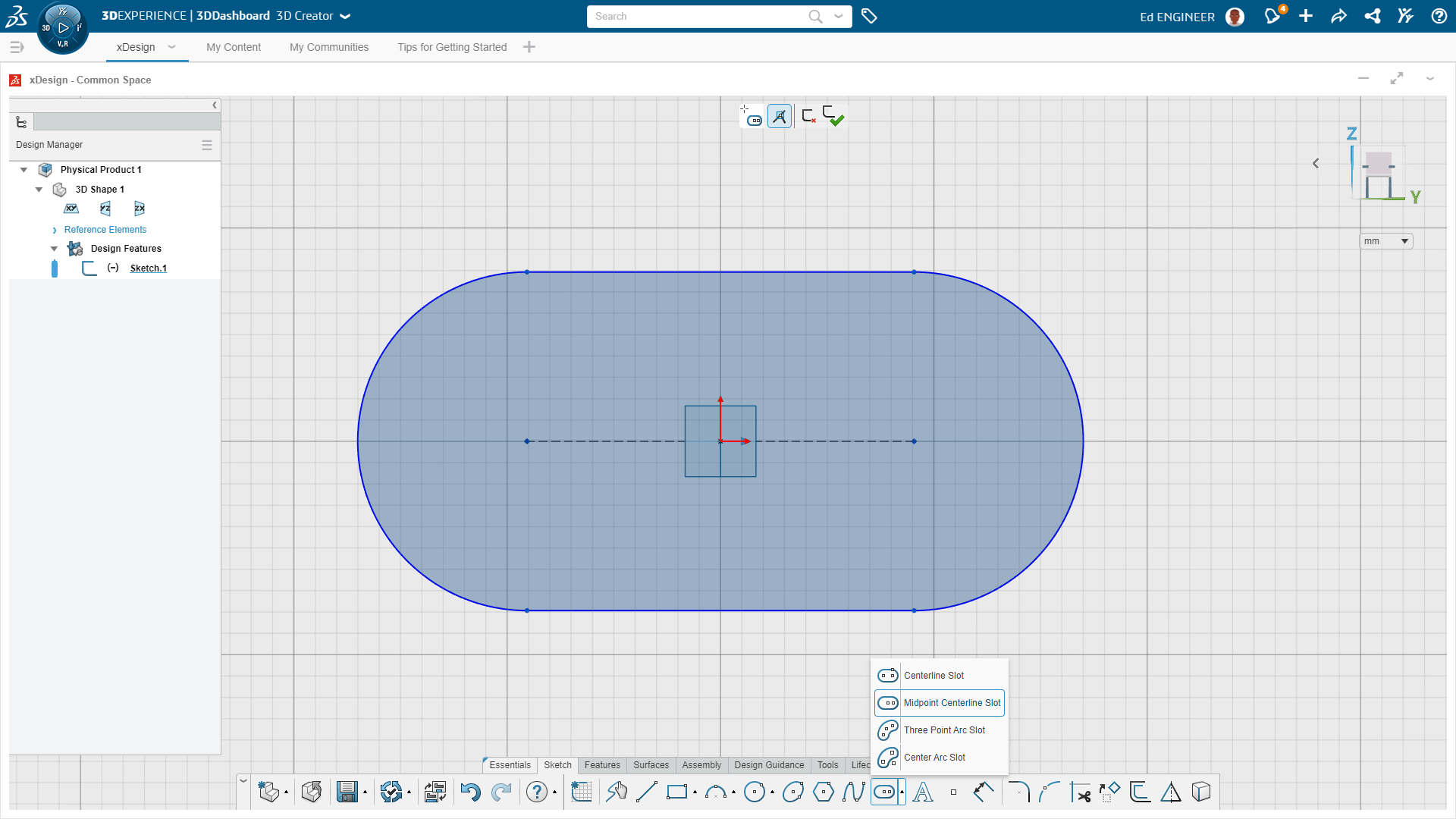Select the Trim scissors tool

(x=1080, y=792)
